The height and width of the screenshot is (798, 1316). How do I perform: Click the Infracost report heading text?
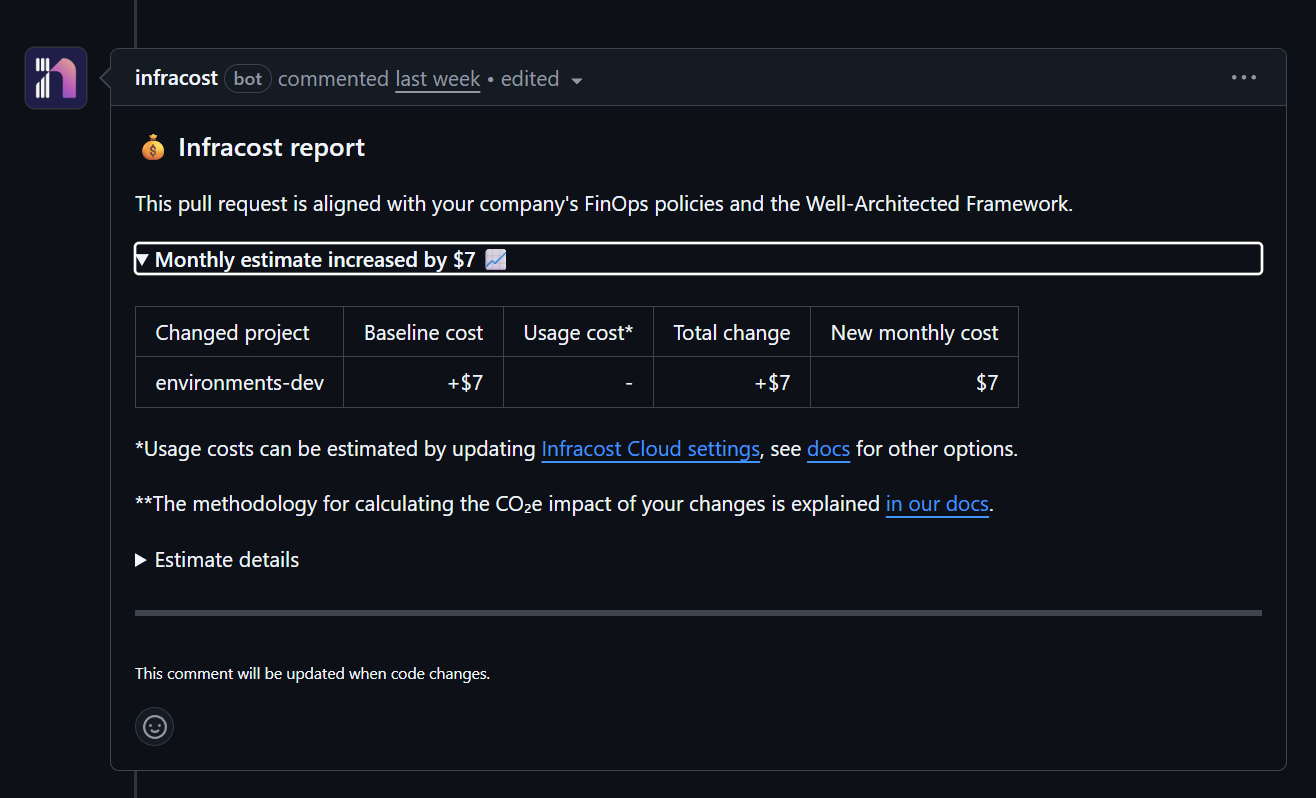click(x=271, y=148)
